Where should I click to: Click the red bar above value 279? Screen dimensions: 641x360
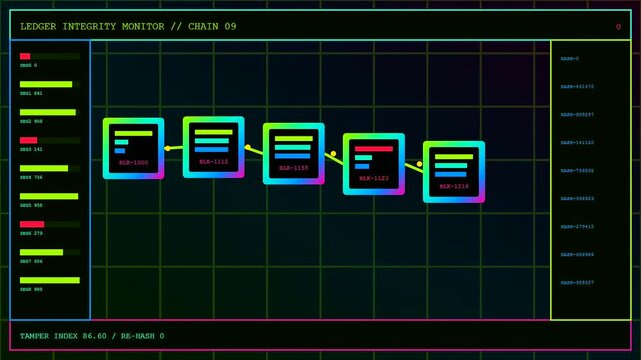(x=32, y=224)
